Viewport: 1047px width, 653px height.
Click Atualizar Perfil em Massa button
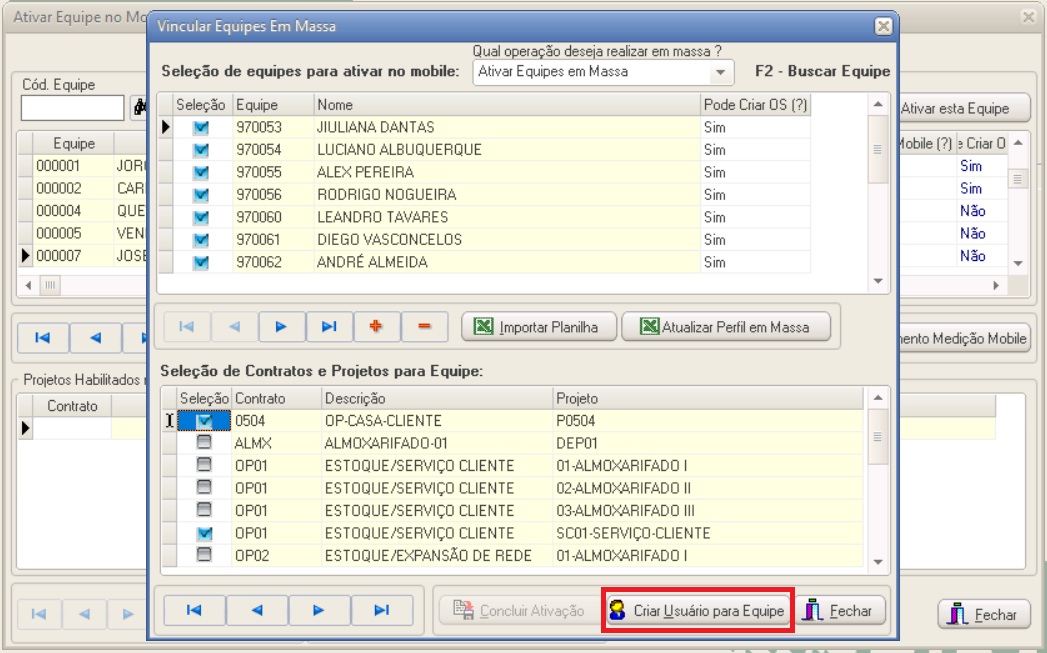725,327
